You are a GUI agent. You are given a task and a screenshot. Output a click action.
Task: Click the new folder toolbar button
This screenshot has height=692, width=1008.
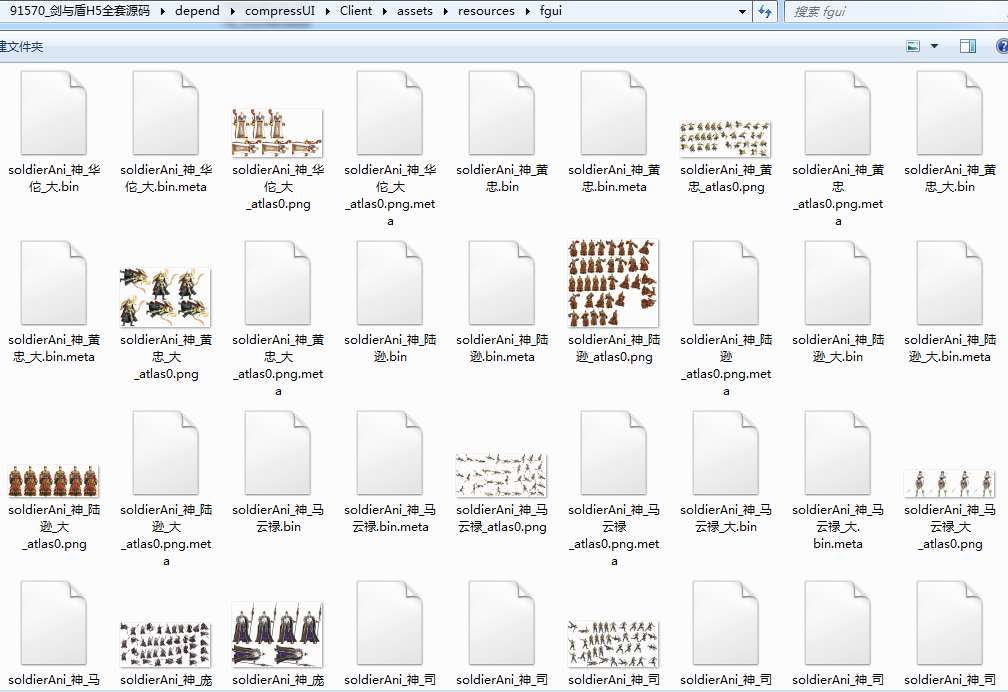pos(20,47)
